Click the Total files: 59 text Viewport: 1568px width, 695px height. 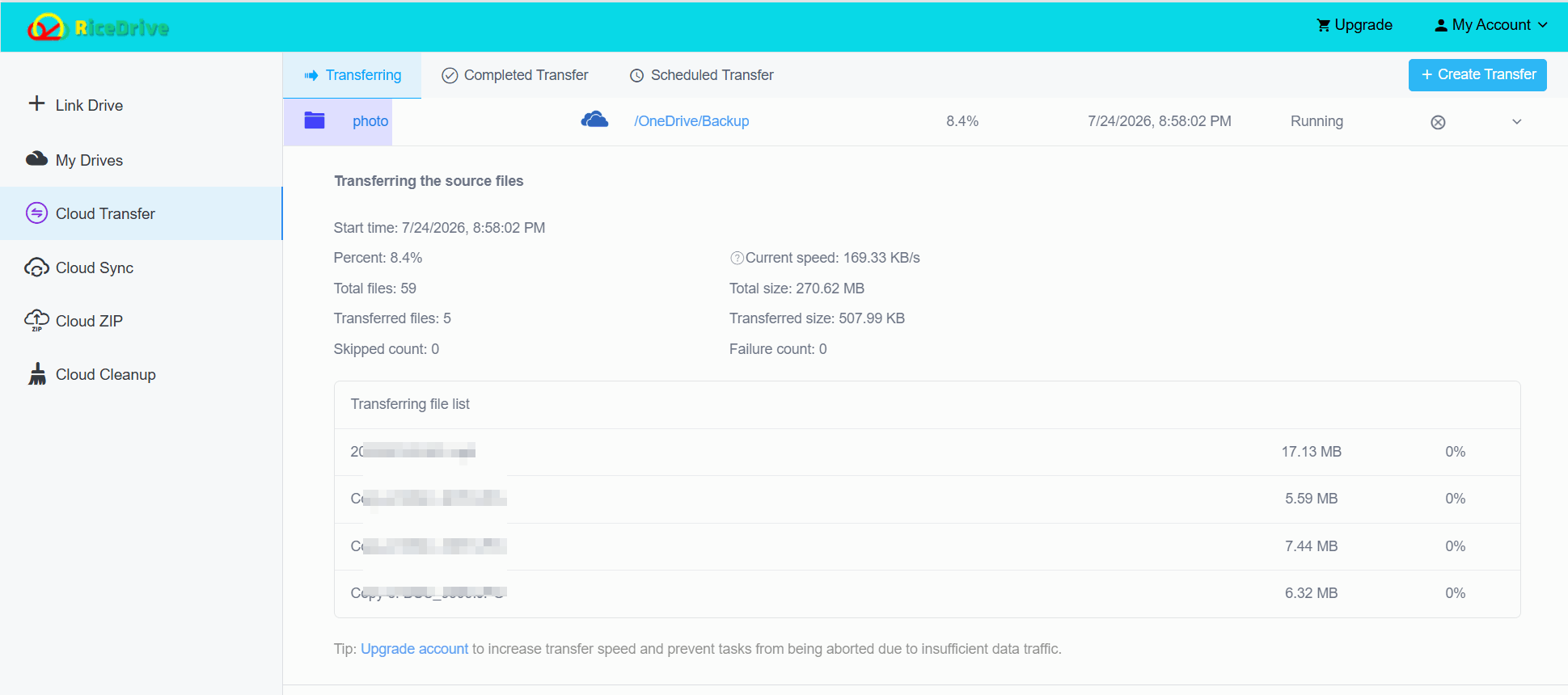(375, 289)
